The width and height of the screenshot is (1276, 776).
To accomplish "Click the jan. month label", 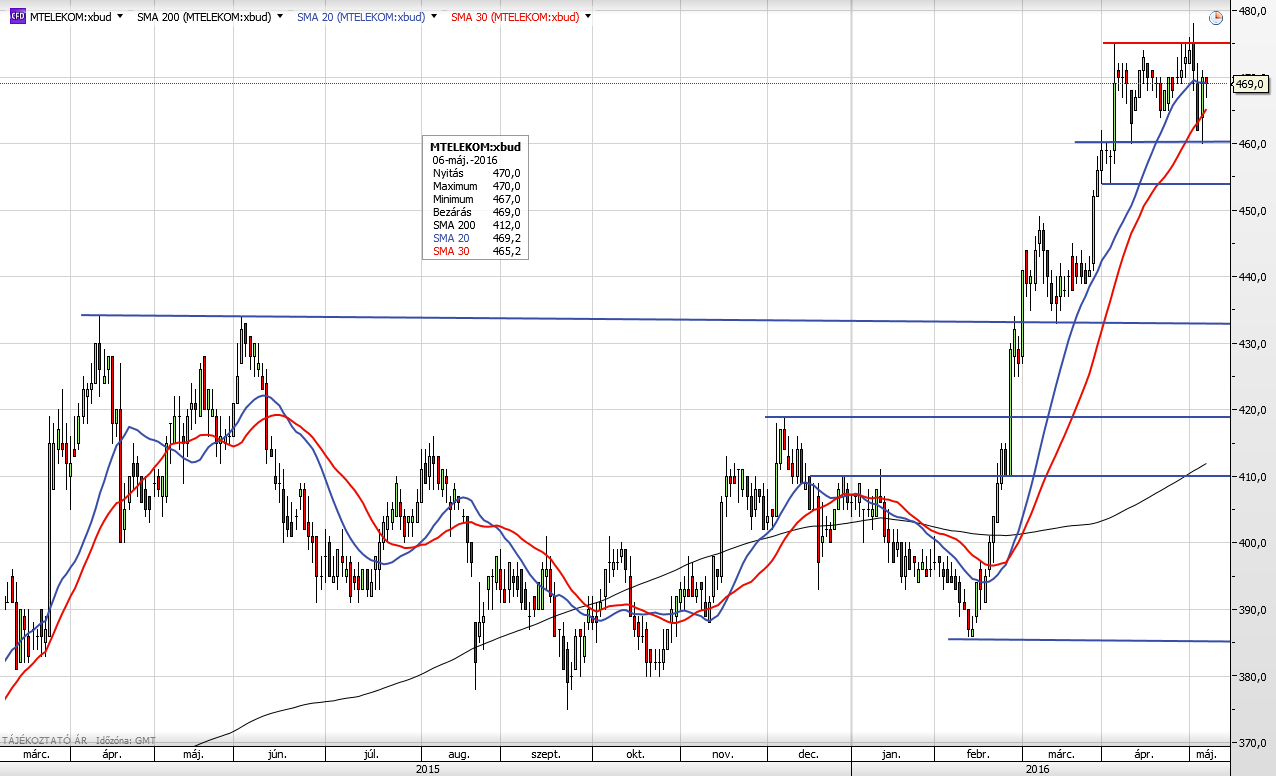I will pos(892,755).
